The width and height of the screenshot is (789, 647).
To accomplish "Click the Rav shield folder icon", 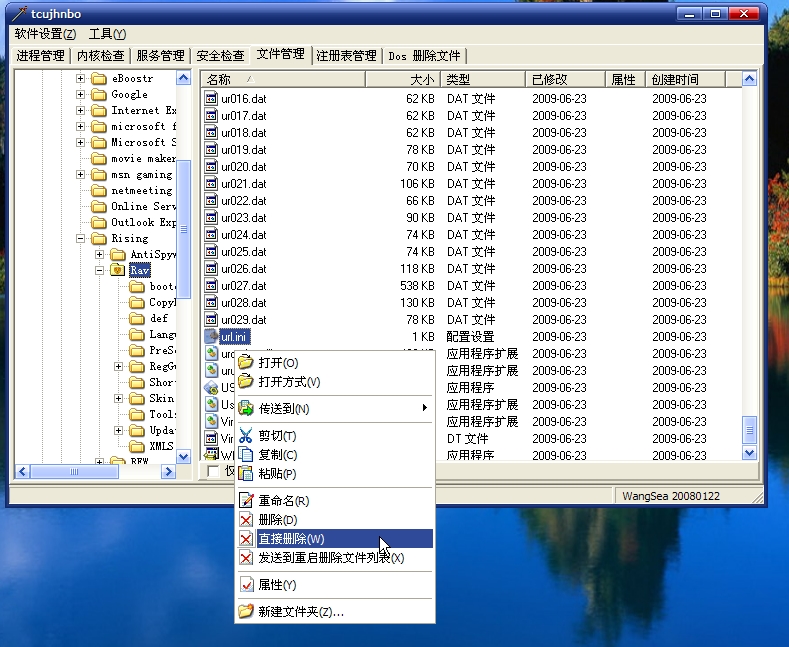I will click(118, 270).
